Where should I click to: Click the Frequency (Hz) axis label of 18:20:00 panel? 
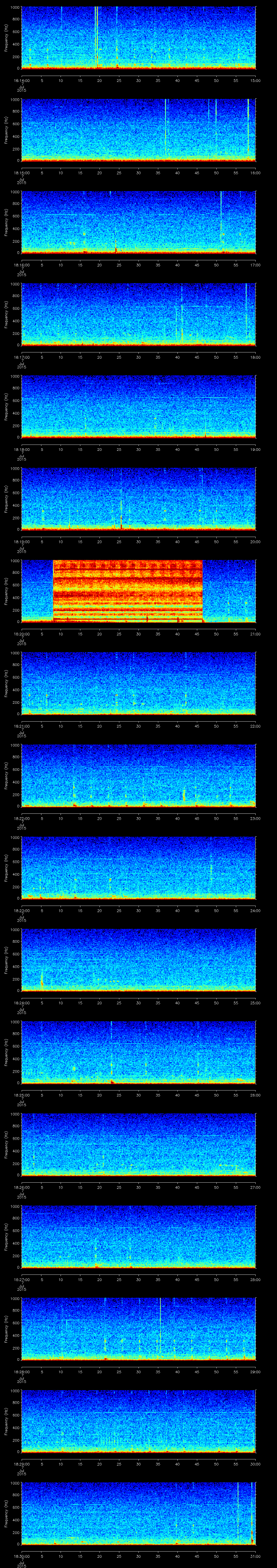pyautogui.click(x=6, y=591)
